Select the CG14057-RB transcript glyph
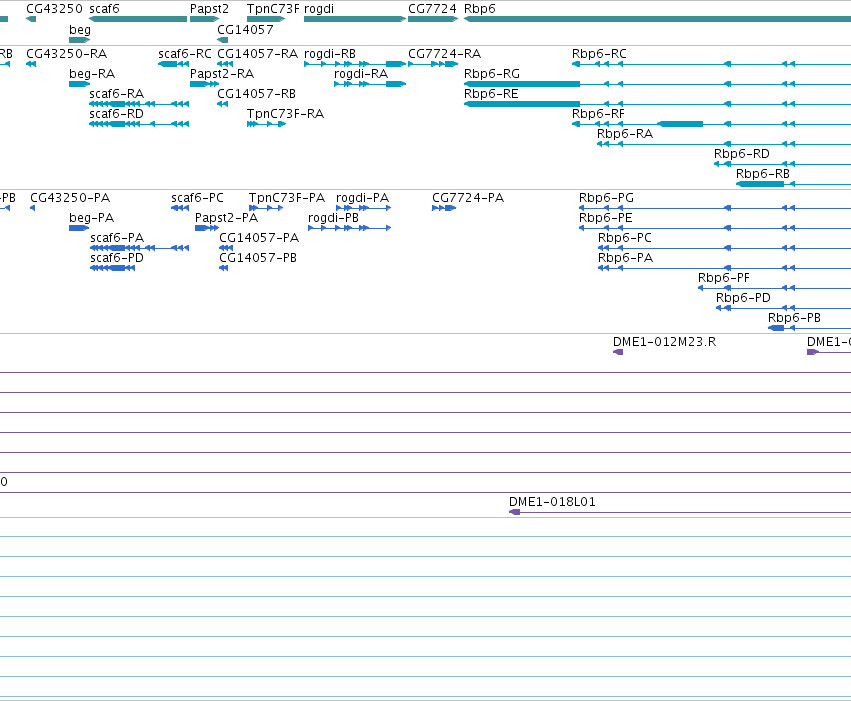 pyautogui.click(x=223, y=104)
